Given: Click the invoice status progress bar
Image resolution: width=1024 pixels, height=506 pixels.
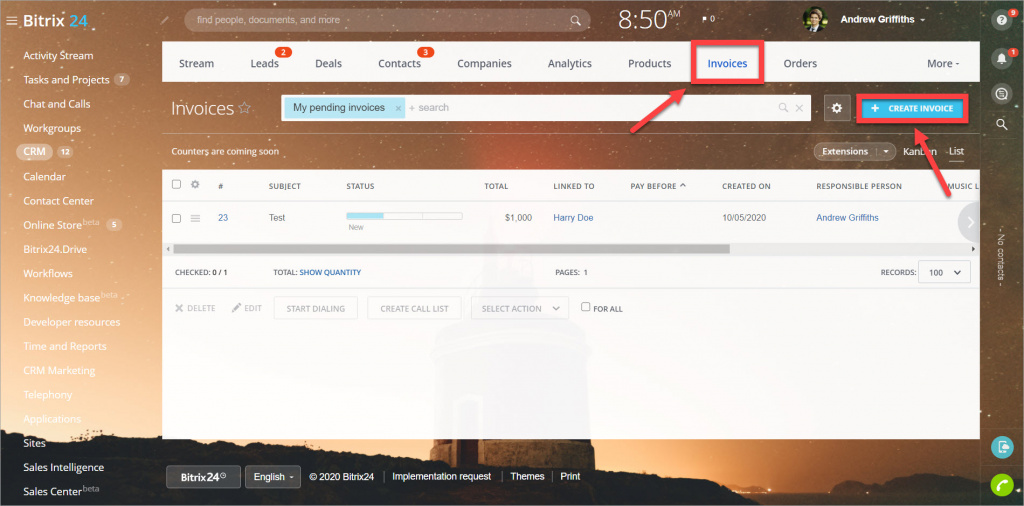Looking at the screenshot, I should click(x=404, y=215).
